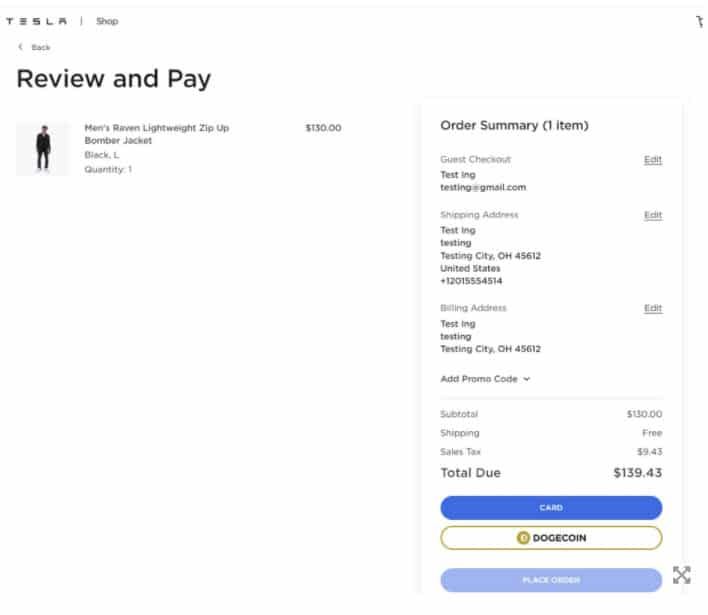The image size is (708, 615).
Task: Open the bomber jacket product thumbnail
Action: point(43,149)
